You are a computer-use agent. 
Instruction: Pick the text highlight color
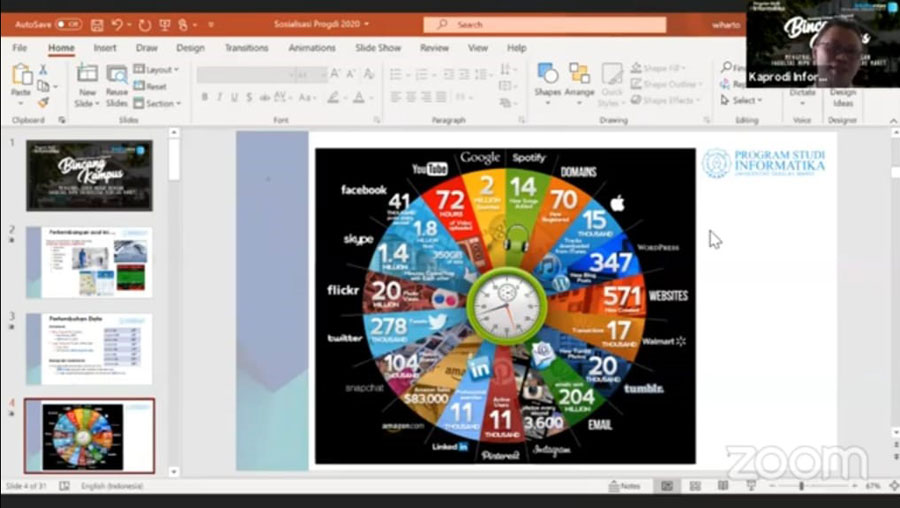333,98
